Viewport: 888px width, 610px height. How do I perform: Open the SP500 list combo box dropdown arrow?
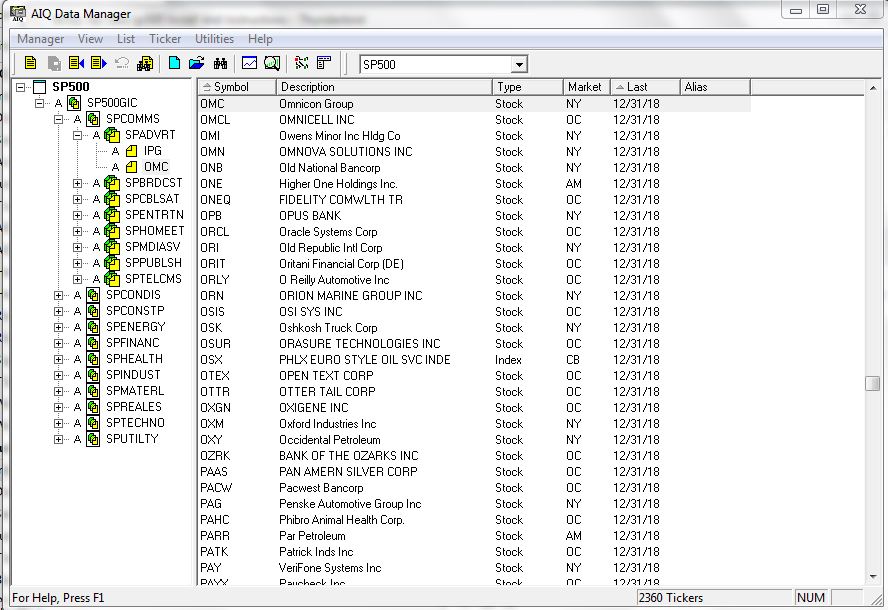(519, 65)
